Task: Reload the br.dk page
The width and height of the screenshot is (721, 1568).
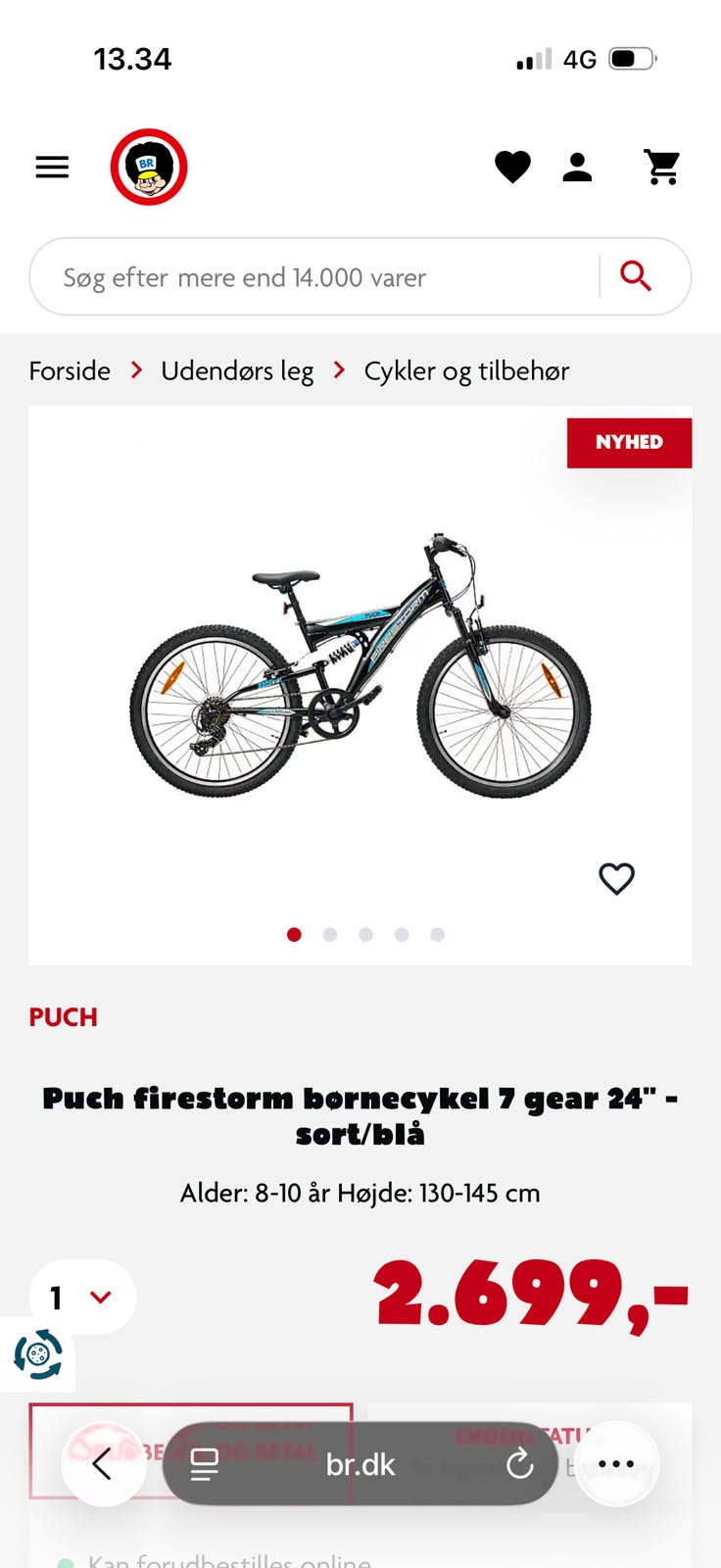Action: (x=519, y=1464)
